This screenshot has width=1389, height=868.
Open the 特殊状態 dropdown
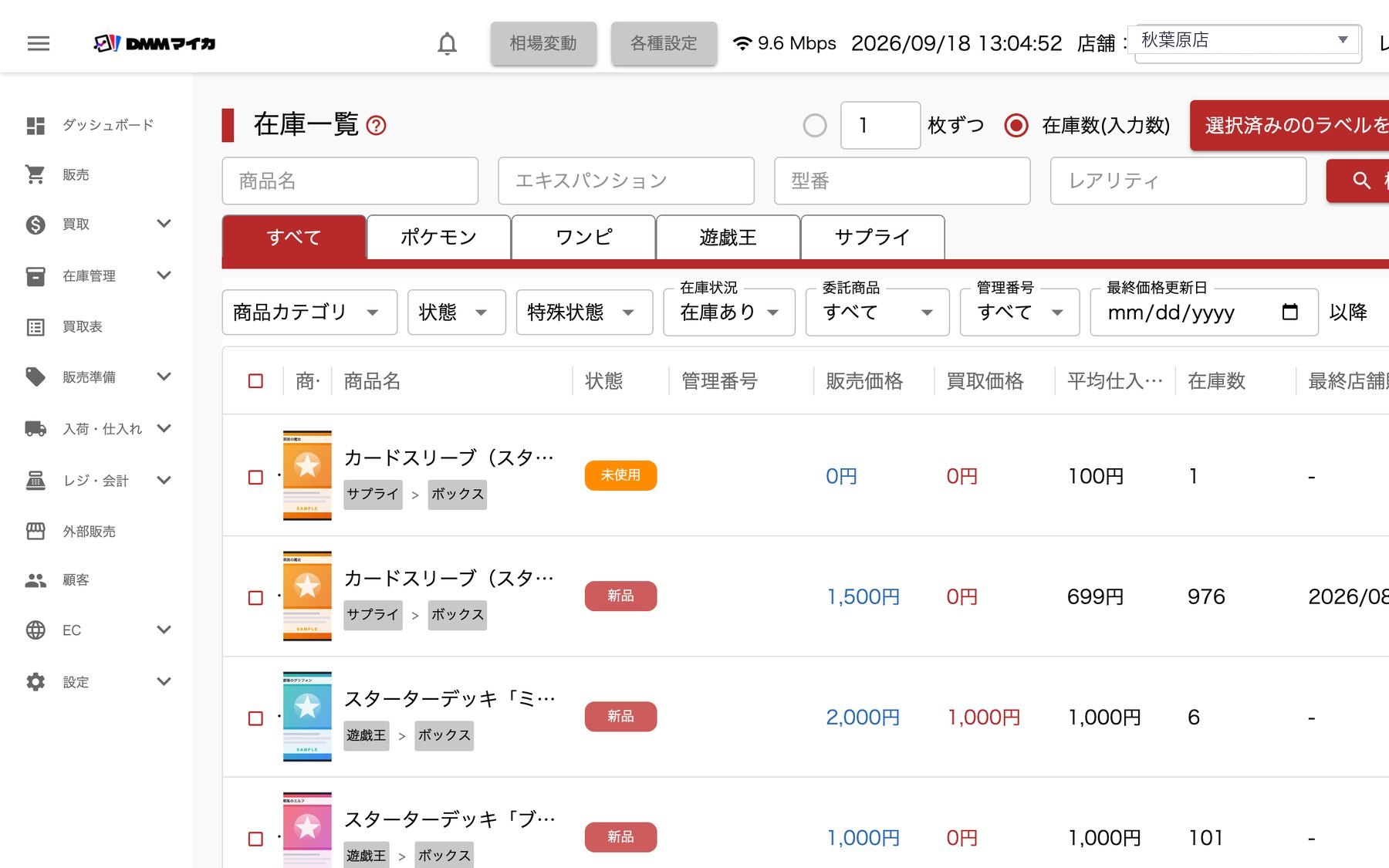[x=584, y=312]
